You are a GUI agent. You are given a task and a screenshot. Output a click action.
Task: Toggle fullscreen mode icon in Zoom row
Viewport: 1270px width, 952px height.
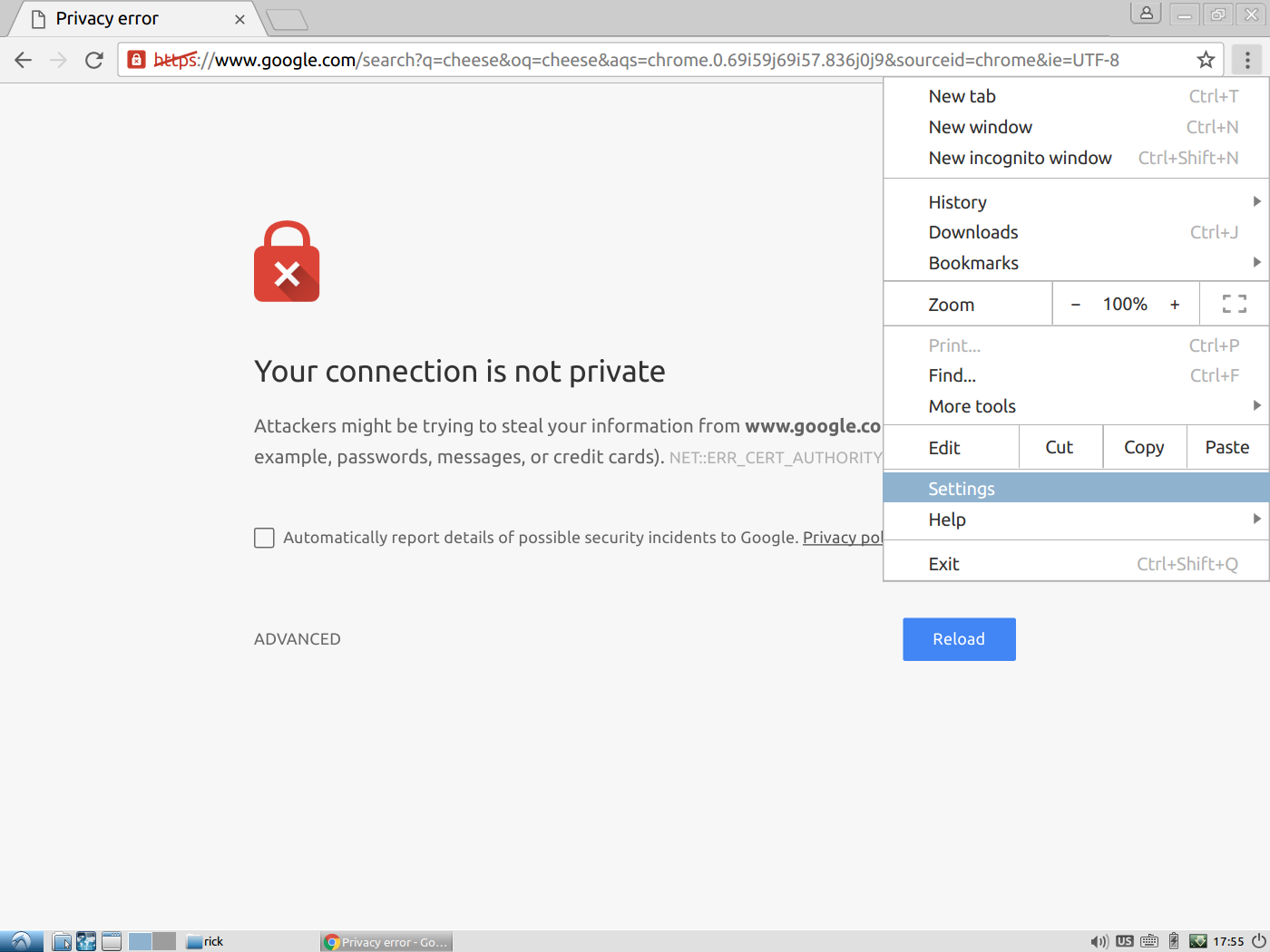1234,305
